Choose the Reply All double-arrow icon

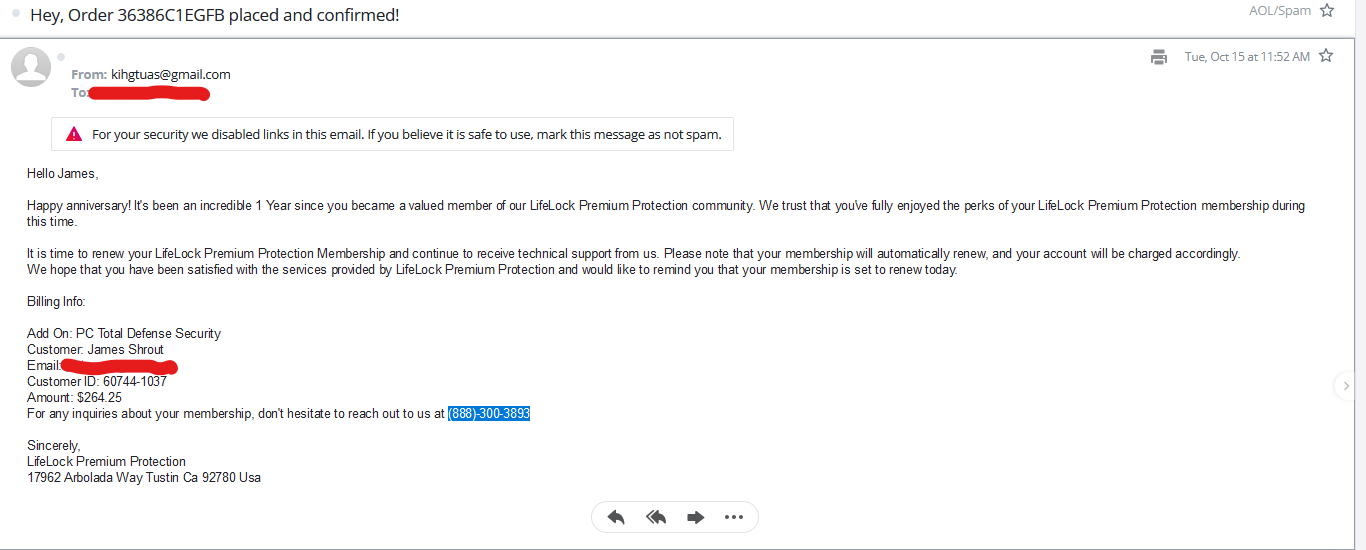tap(656, 517)
